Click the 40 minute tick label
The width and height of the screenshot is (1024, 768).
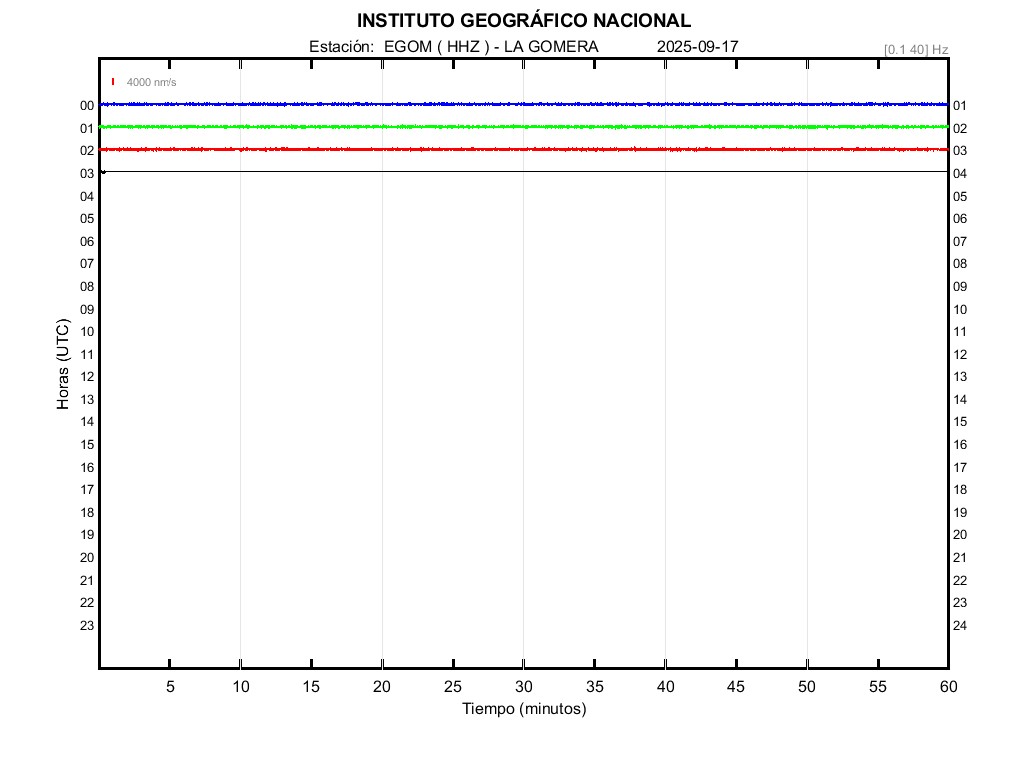click(x=665, y=686)
